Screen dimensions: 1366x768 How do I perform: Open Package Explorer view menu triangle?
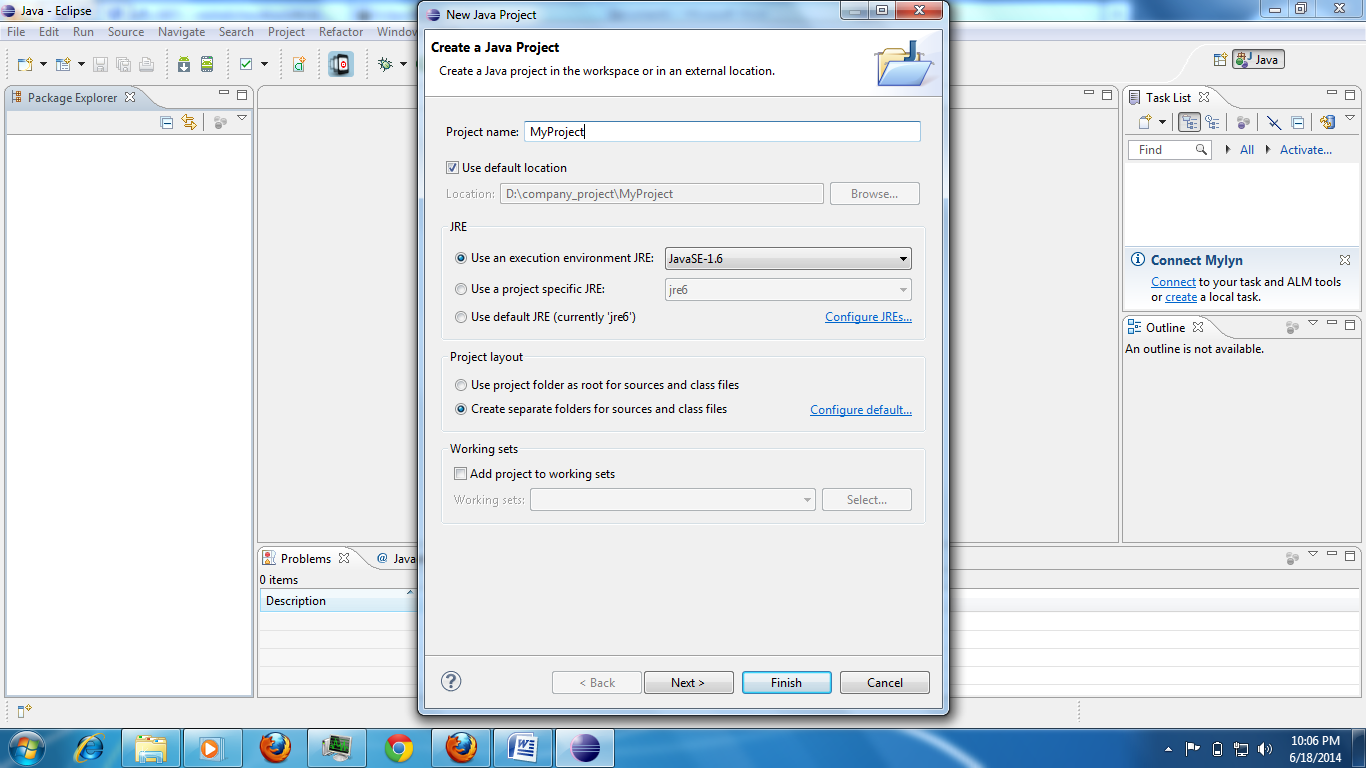coord(242,119)
